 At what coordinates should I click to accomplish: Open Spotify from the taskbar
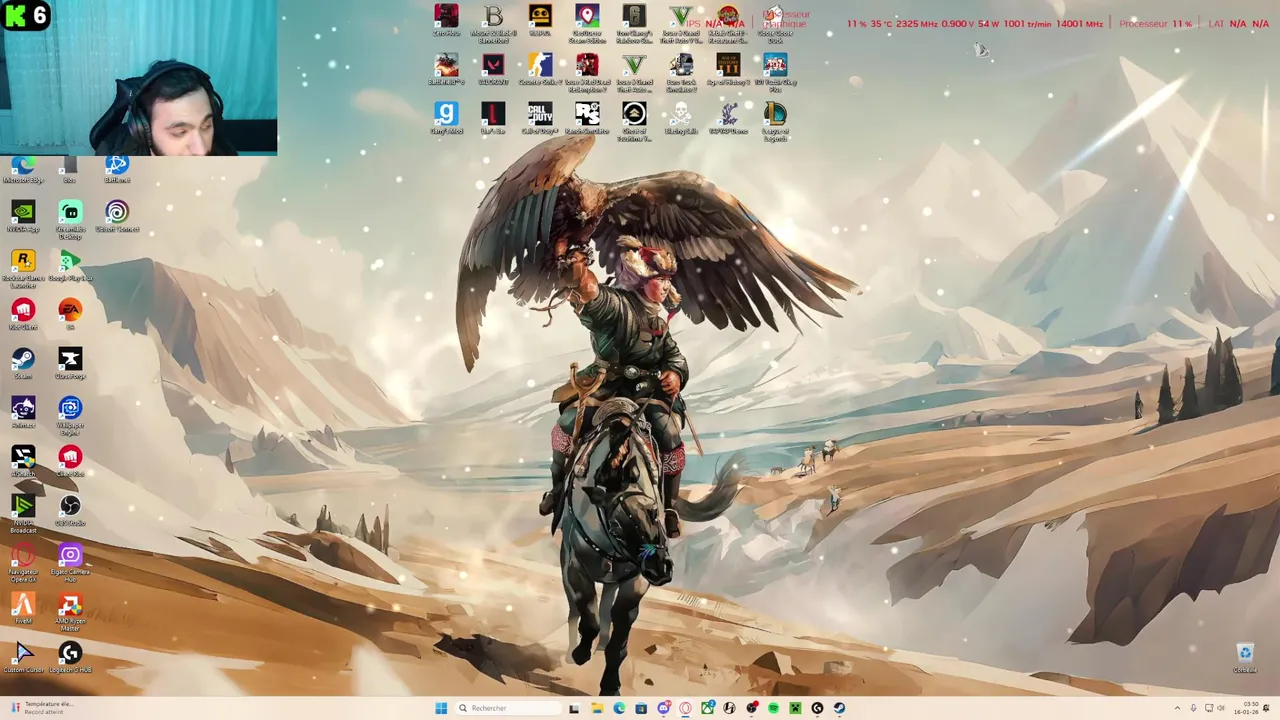tap(773, 708)
